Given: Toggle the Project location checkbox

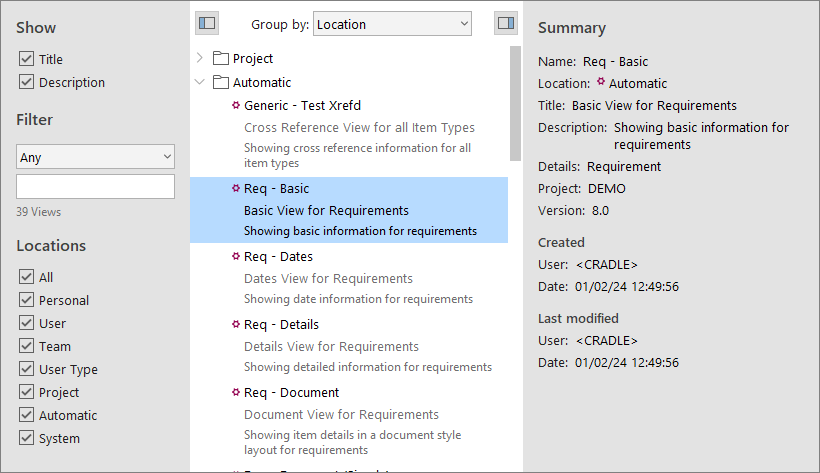Looking at the screenshot, I should [26, 392].
